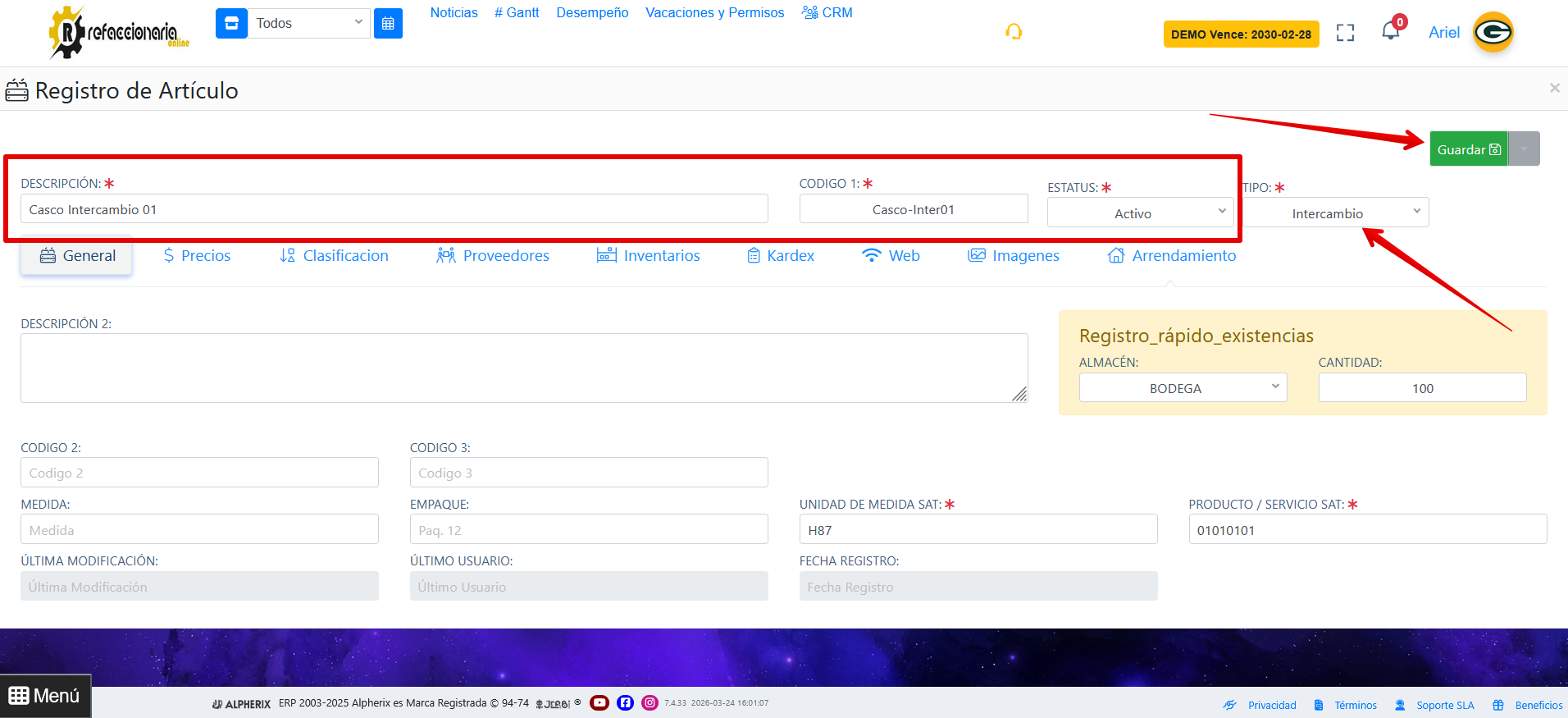The image size is (1568, 718).
Task: Expand the arrow beside Guardar
Action: point(1524,149)
